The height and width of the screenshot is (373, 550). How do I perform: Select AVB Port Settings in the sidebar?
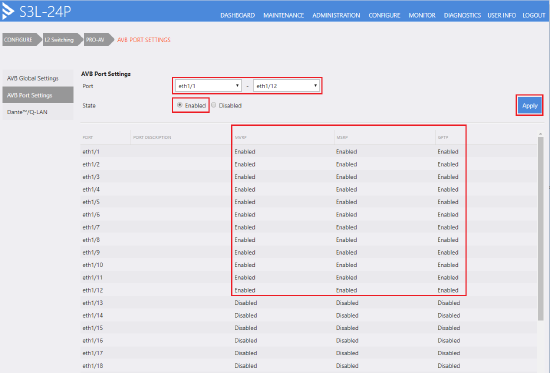point(38,95)
